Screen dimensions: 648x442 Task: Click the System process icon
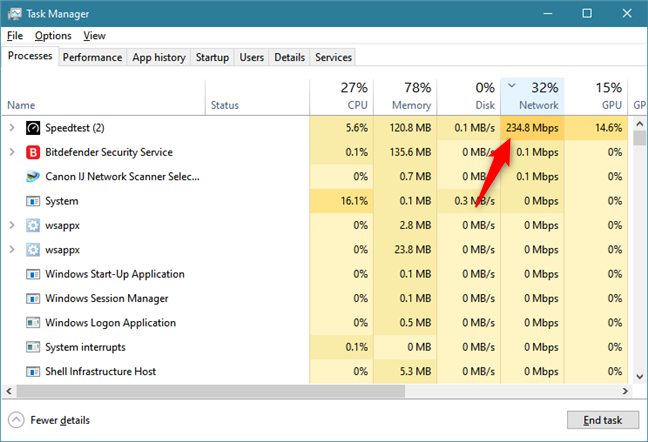tap(33, 201)
